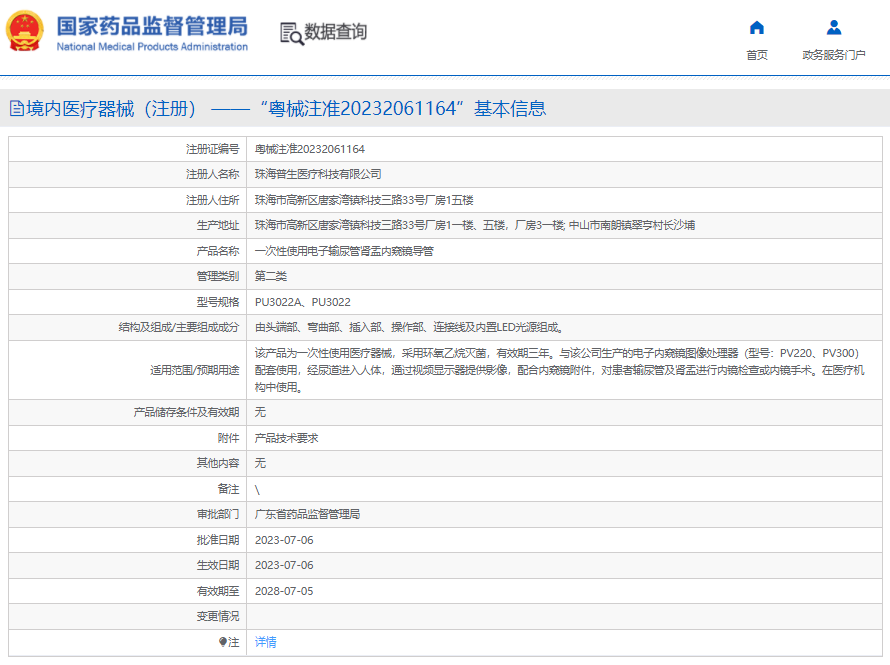
Task: Click the 注册人名称 label
Action: pos(212,174)
